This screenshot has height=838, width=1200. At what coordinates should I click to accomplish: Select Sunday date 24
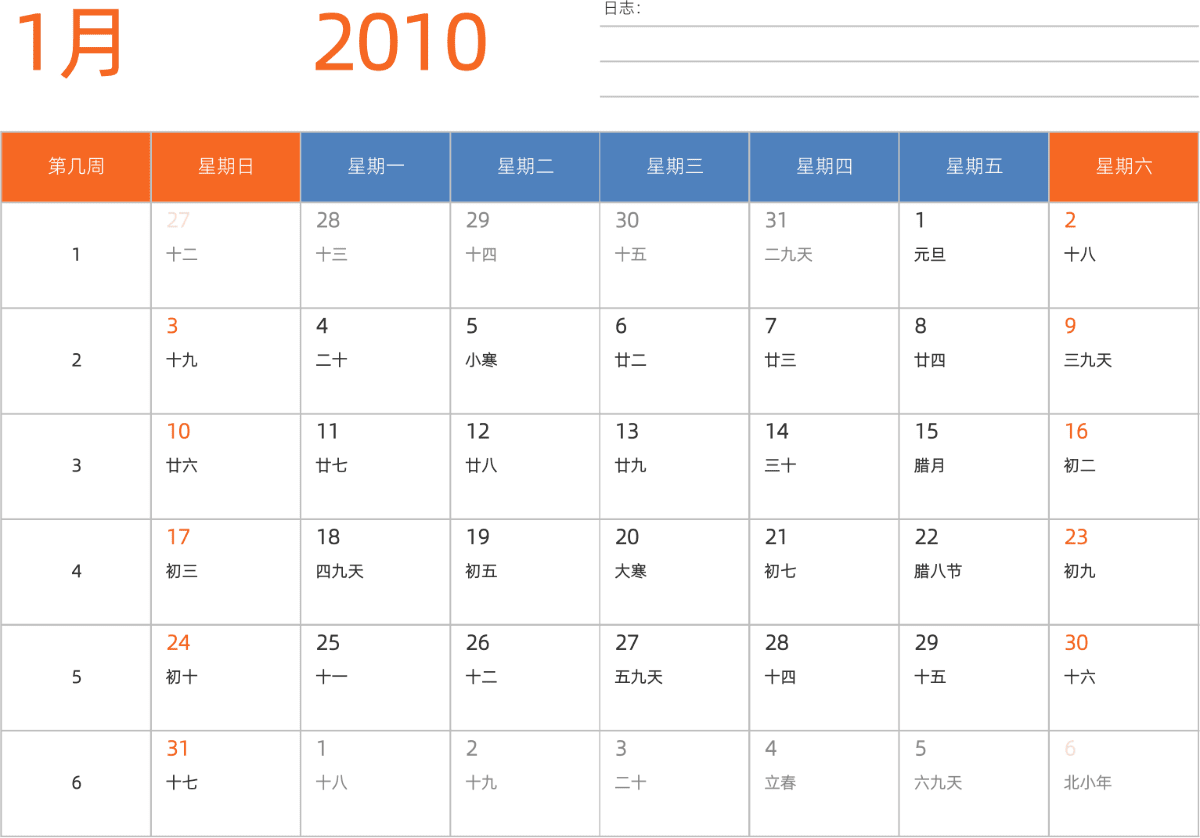click(x=178, y=643)
